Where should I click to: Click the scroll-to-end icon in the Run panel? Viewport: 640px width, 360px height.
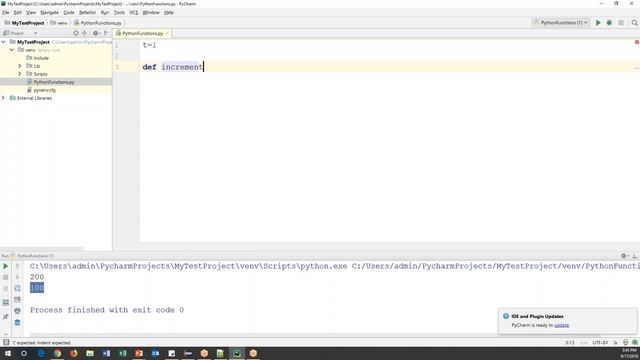[17, 300]
